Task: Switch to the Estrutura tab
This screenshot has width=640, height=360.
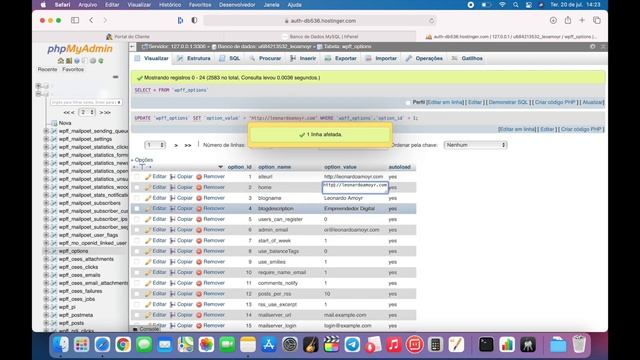Action: (x=194, y=58)
